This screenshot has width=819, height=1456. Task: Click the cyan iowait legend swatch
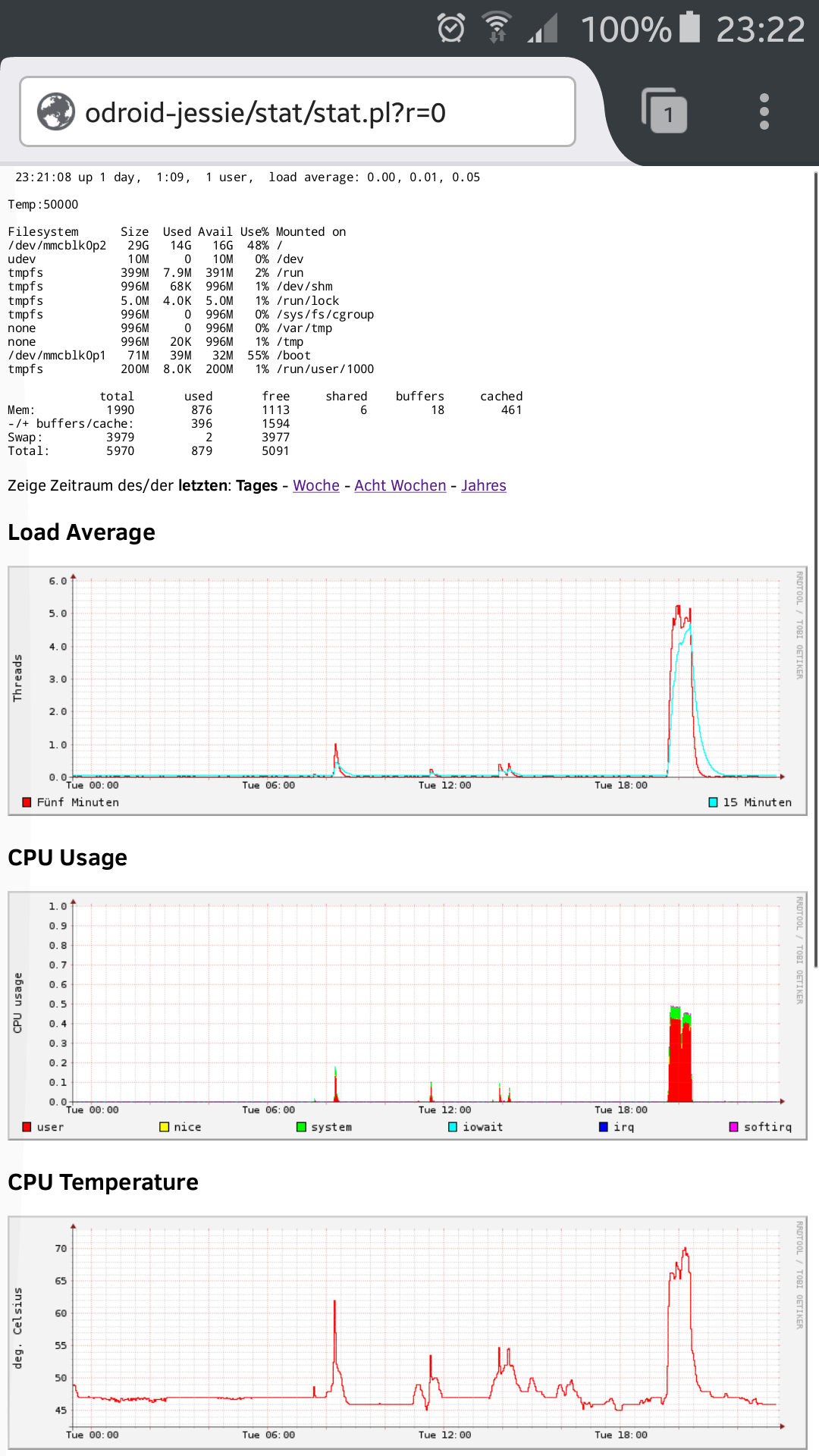coord(453,1127)
